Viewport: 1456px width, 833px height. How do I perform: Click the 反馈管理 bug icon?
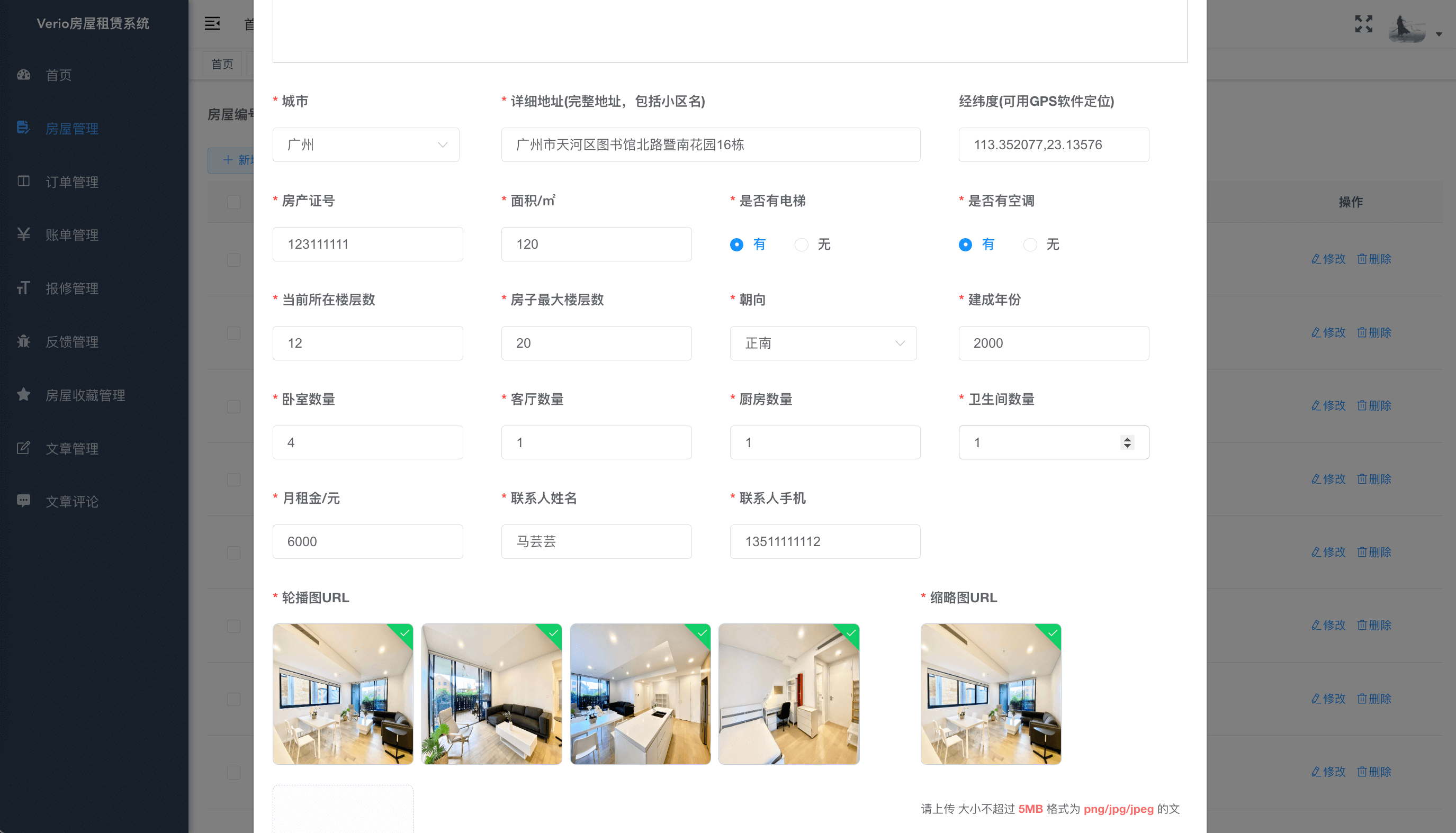click(23, 341)
